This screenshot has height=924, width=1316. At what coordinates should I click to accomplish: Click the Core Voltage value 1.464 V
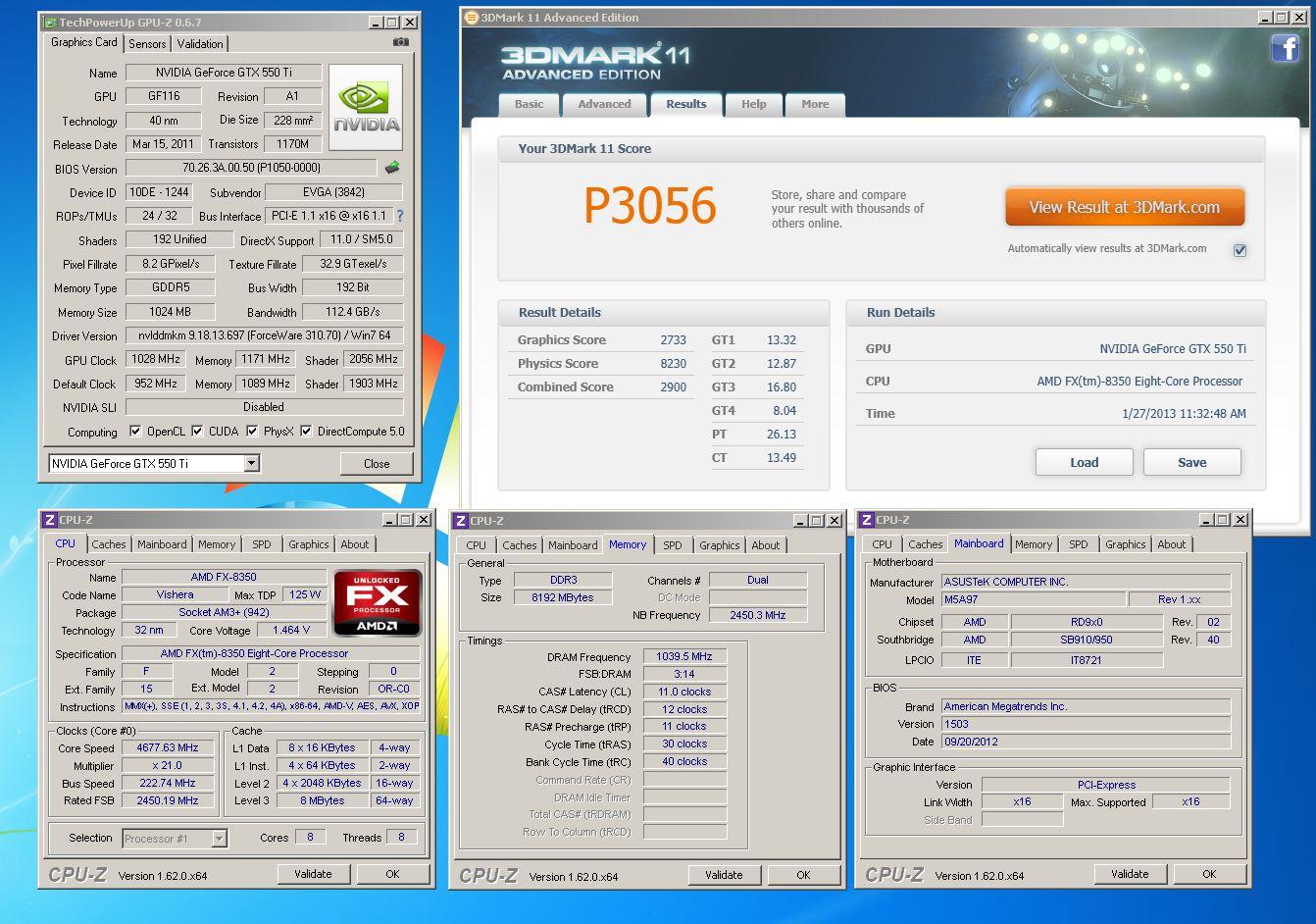[x=291, y=630]
